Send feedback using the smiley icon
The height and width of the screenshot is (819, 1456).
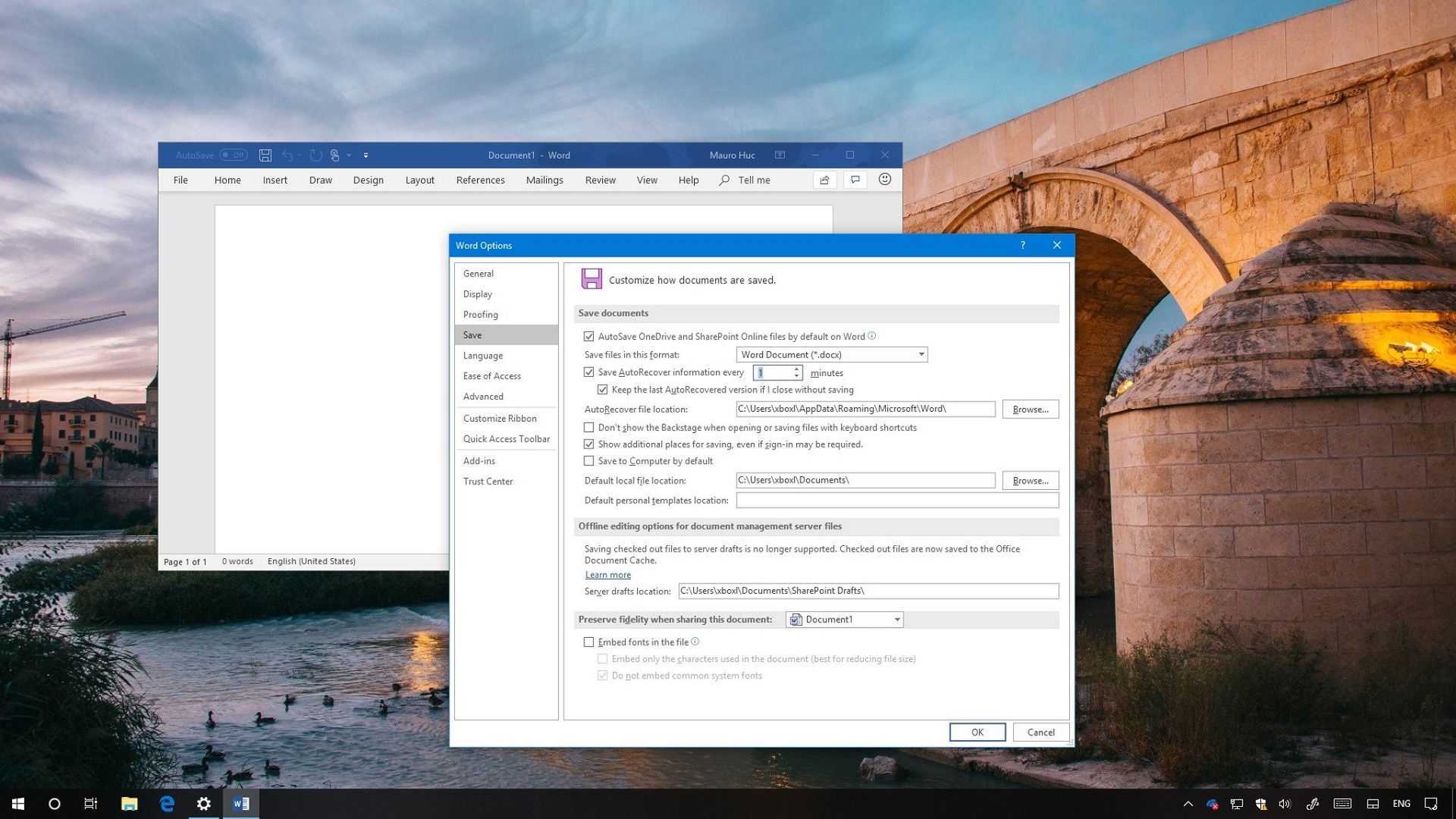(884, 180)
